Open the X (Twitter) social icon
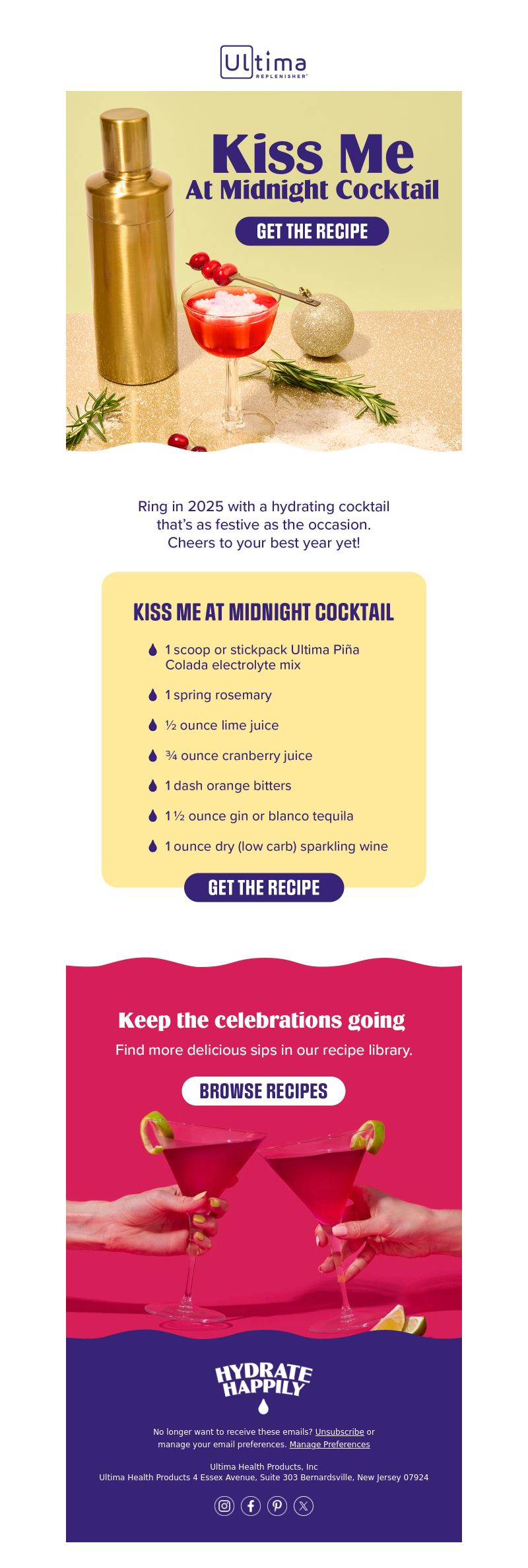Image resolution: width=528 pixels, height=1568 pixels. coord(304,1505)
